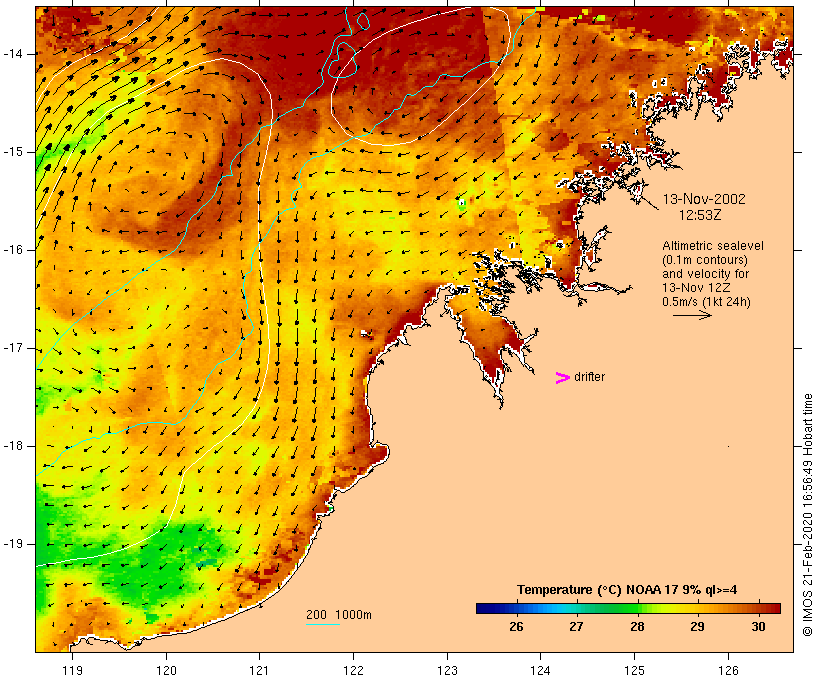Click the magenta drifter marker symbol
Image resolution: width=820 pixels, height=680 pixels.
(562, 378)
